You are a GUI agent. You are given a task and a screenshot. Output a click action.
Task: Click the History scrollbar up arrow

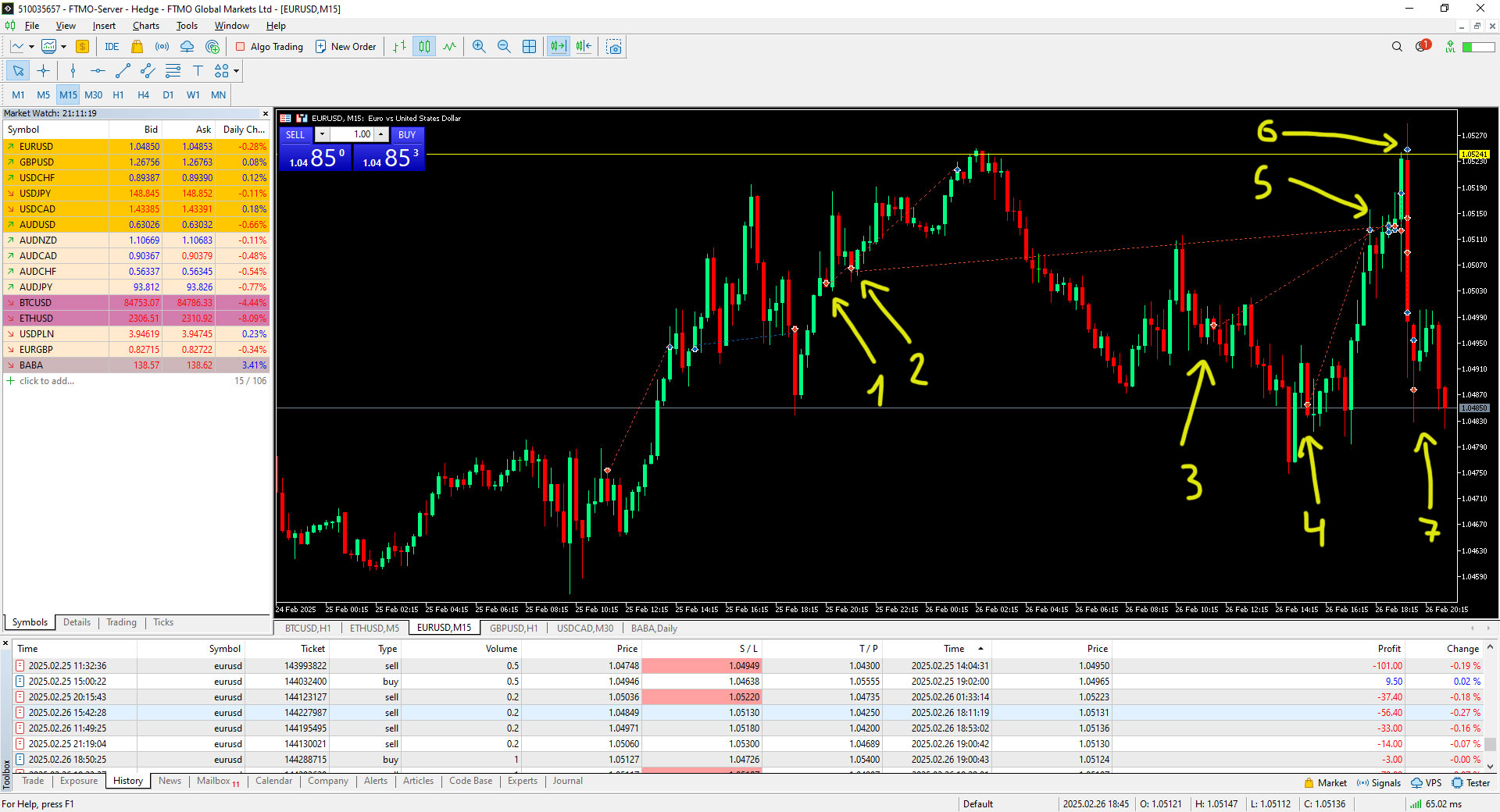1491,647
